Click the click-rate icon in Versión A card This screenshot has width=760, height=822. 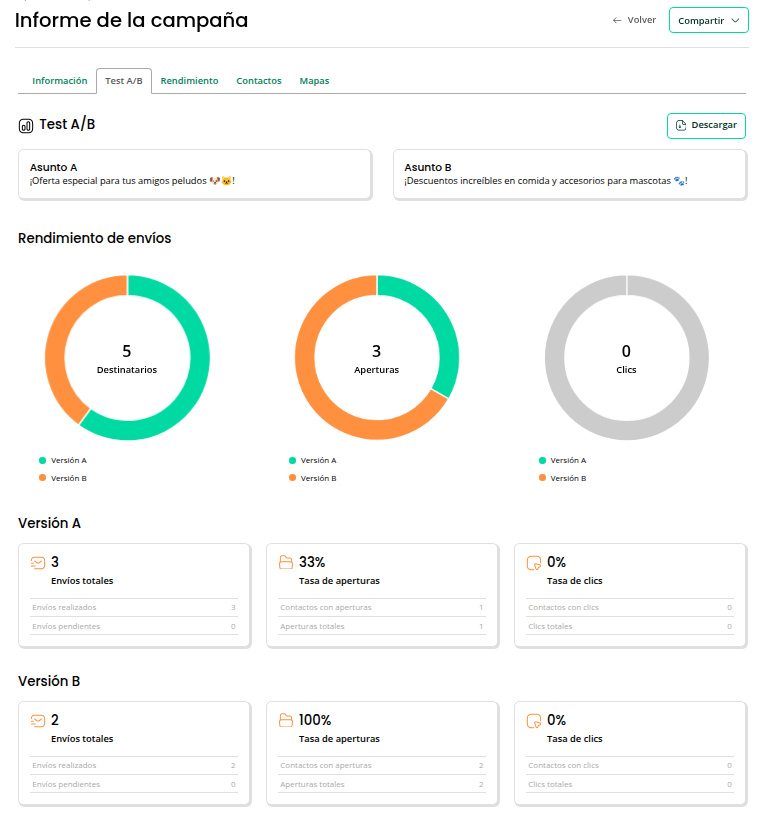point(534,562)
